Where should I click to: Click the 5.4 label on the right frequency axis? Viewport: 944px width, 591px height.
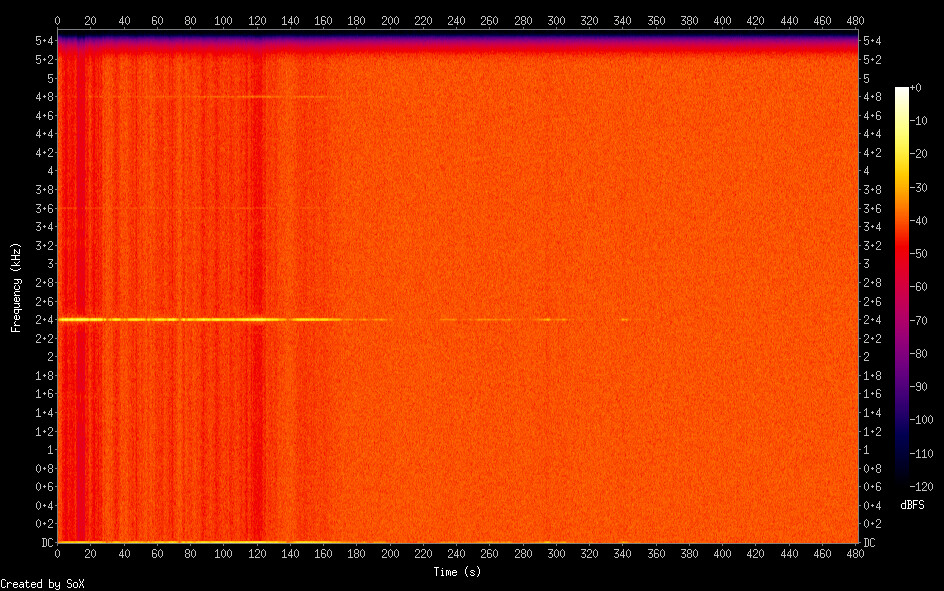click(871, 41)
